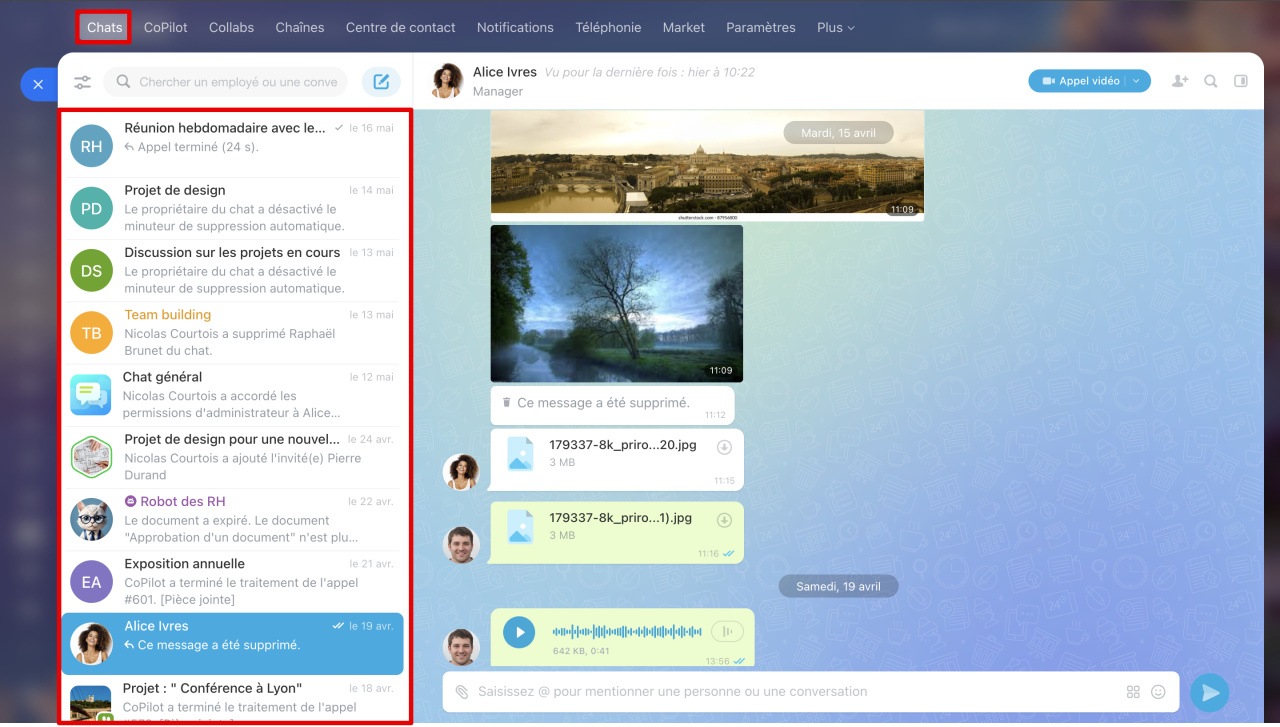This screenshot has height=727, width=1280.
Task: Open the Robot des RH chat
Action: click(x=233, y=519)
